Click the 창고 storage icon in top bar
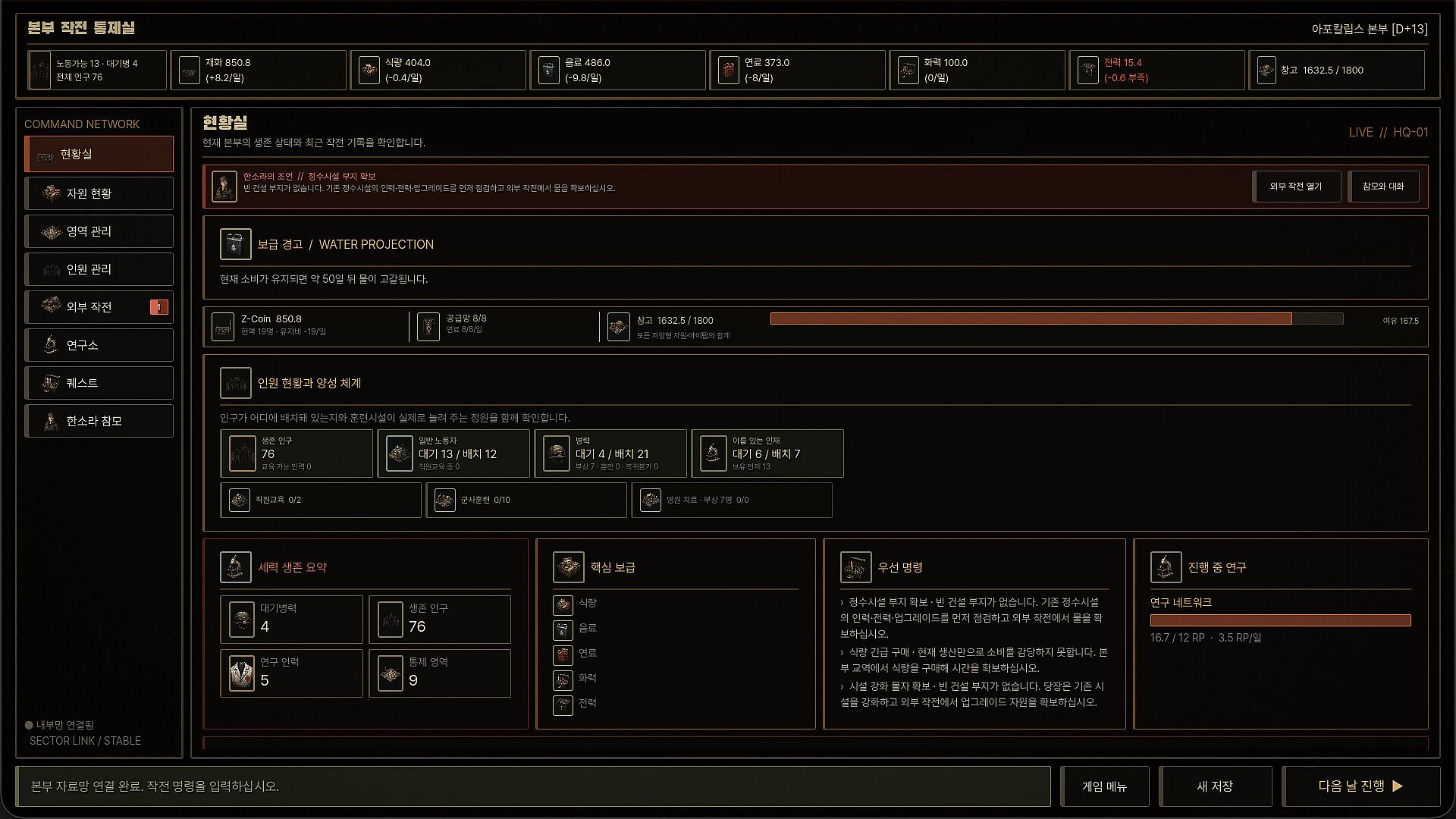This screenshot has width=1456, height=819. click(x=1266, y=71)
